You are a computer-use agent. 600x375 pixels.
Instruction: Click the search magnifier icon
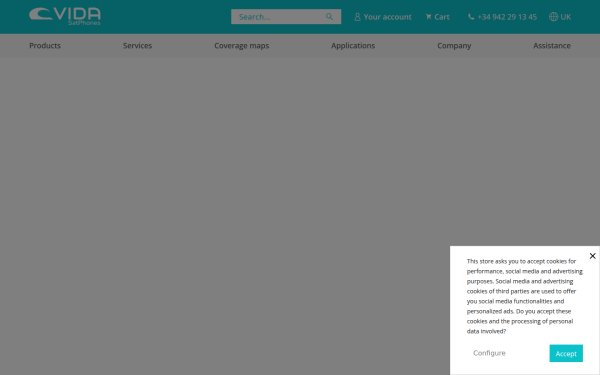(x=329, y=16)
